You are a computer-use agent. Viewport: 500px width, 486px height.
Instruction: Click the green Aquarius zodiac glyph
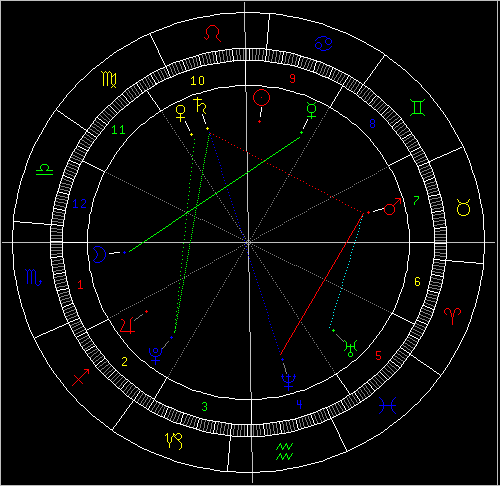click(284, 451)
